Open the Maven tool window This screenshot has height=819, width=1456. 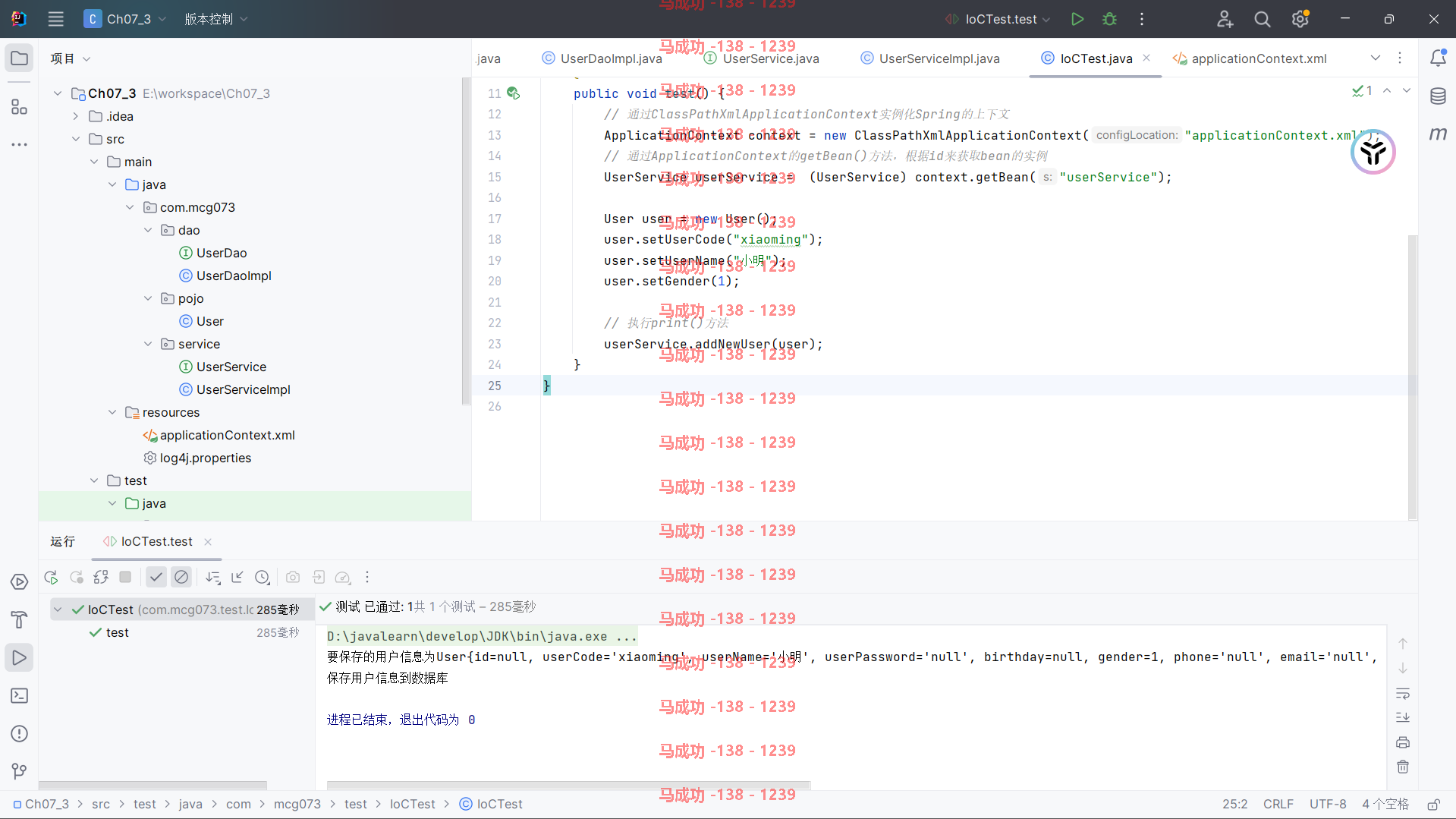tap(1438, 134)
